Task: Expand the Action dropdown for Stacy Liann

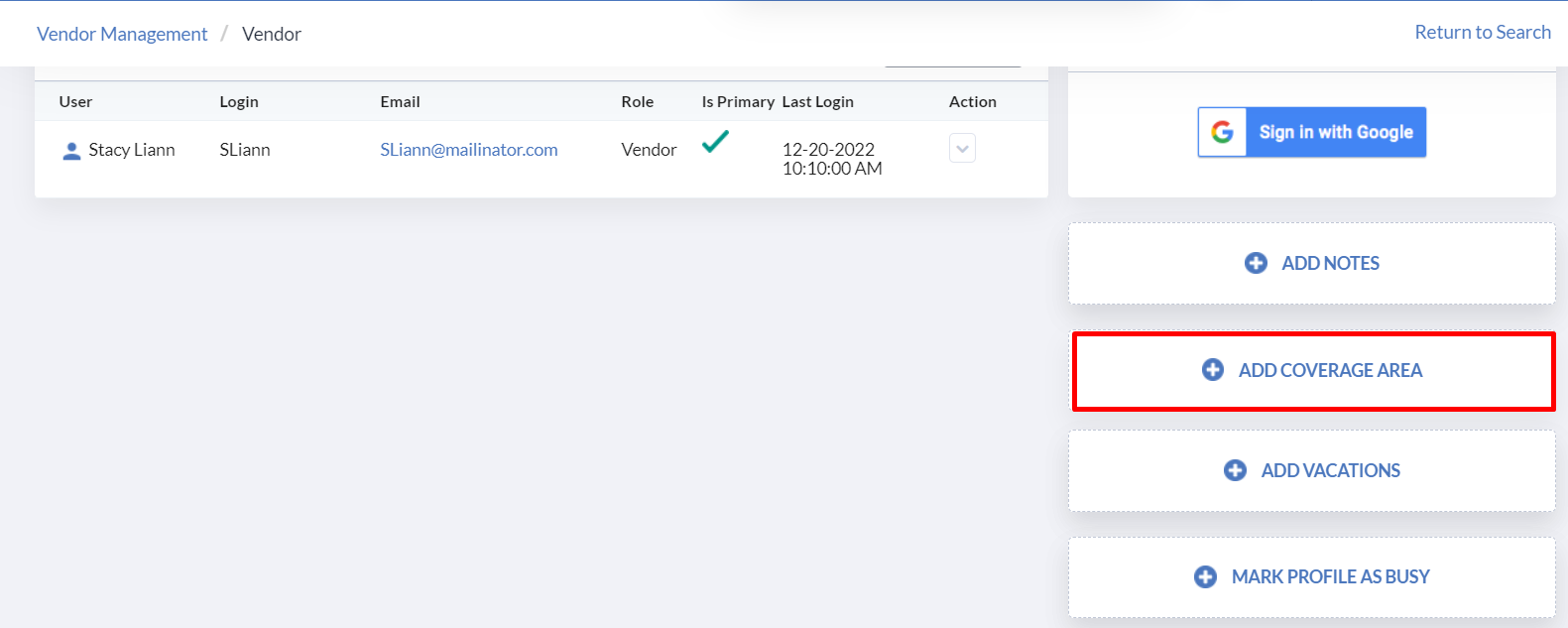Action: point(962,149)
